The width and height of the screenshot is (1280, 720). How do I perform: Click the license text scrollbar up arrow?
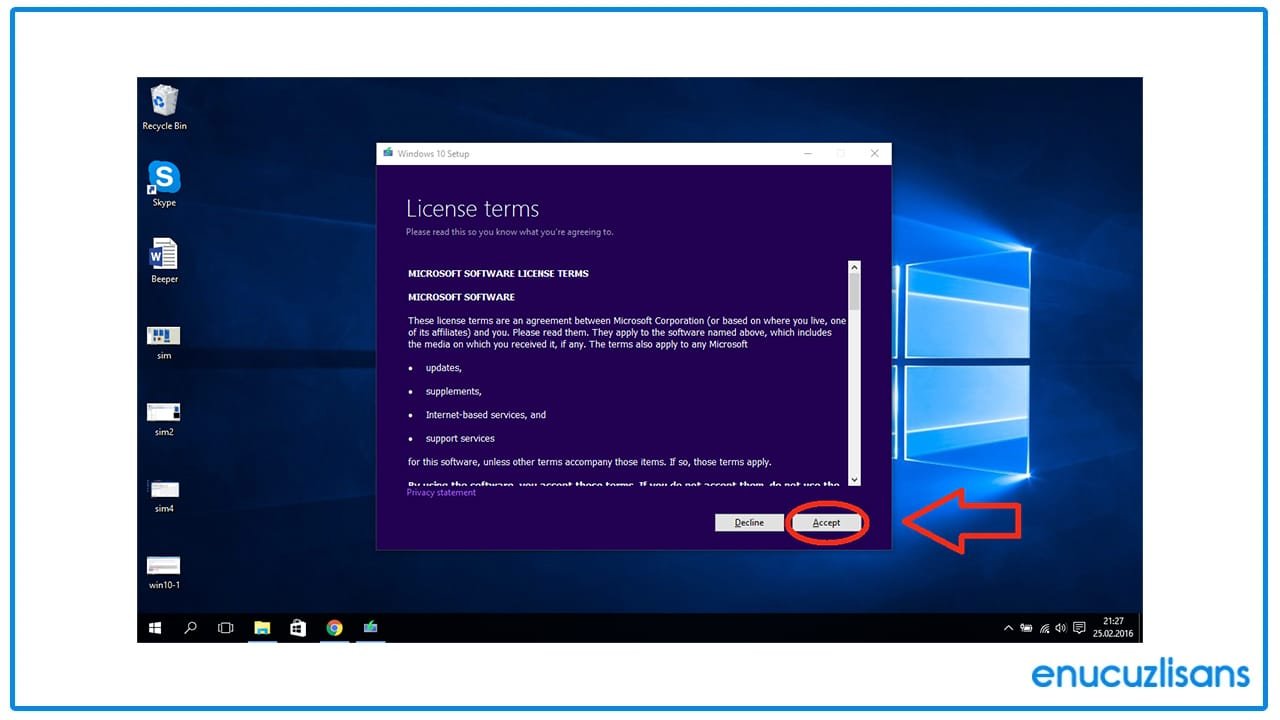pyautogui.click(x=854, y=267)
